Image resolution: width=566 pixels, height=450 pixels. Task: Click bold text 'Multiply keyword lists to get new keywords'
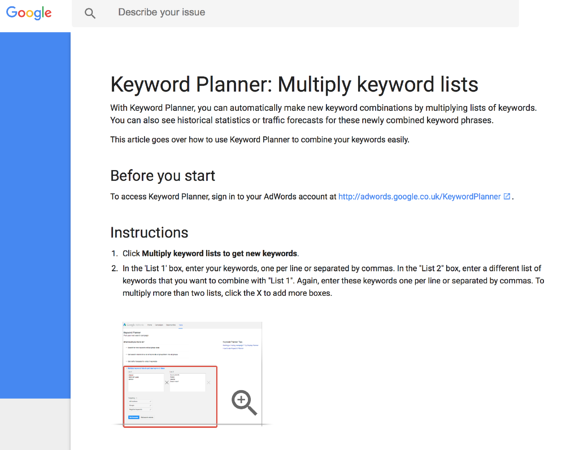[219, 253]
